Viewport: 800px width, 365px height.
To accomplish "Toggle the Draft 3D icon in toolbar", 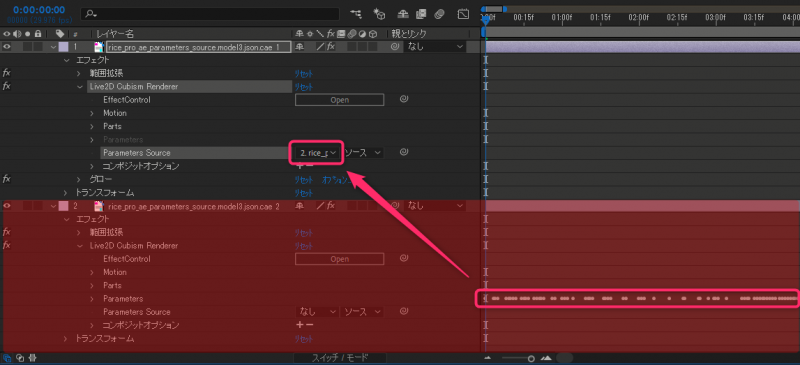I will tap(379, 14).
